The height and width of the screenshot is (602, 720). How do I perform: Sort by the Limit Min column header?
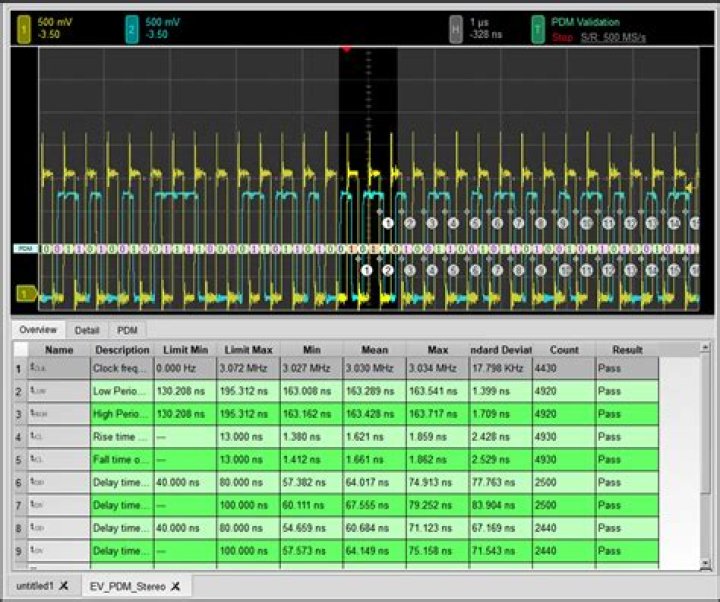coord(186,350)
